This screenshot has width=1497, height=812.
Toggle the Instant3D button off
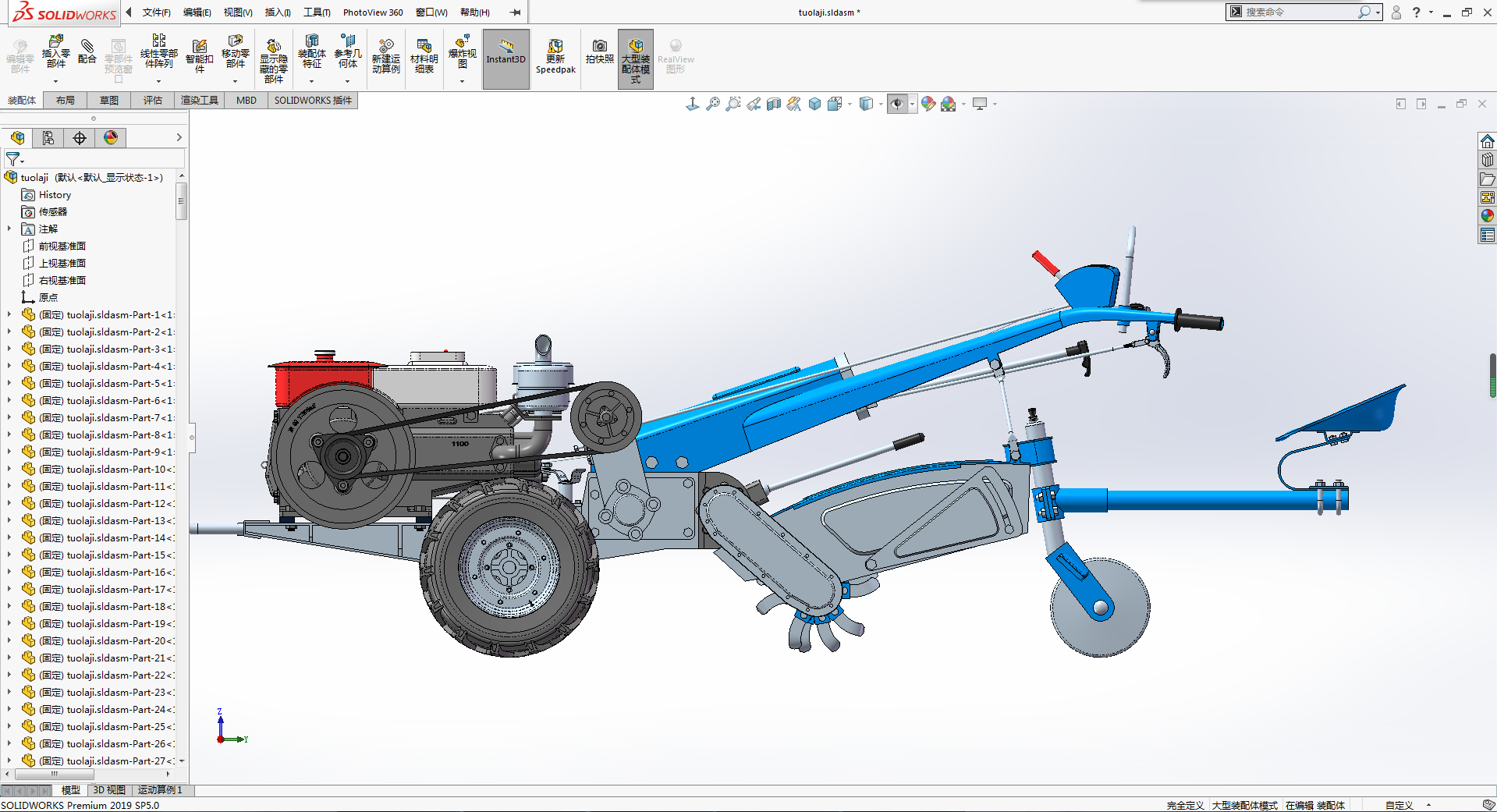click(506, 59)
